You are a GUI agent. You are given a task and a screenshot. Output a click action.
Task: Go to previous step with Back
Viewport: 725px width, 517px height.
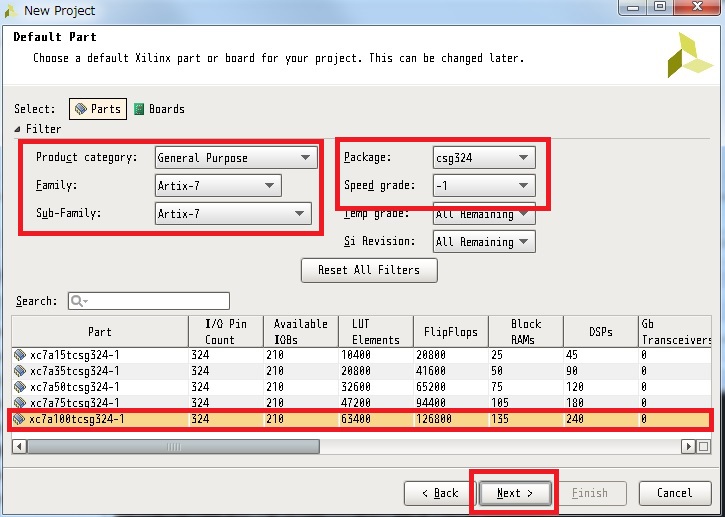[440, 493]
